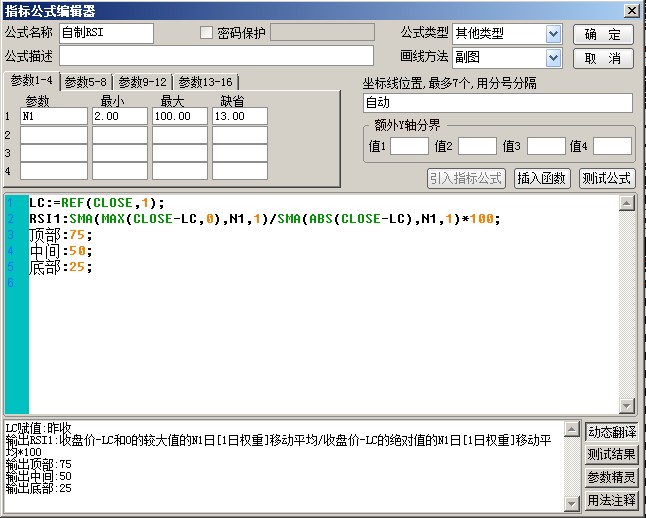This screenshot has height=518, width=646.
Task: Click code line LC:=REF(CLOSE,1);
Action: point(97,203)
